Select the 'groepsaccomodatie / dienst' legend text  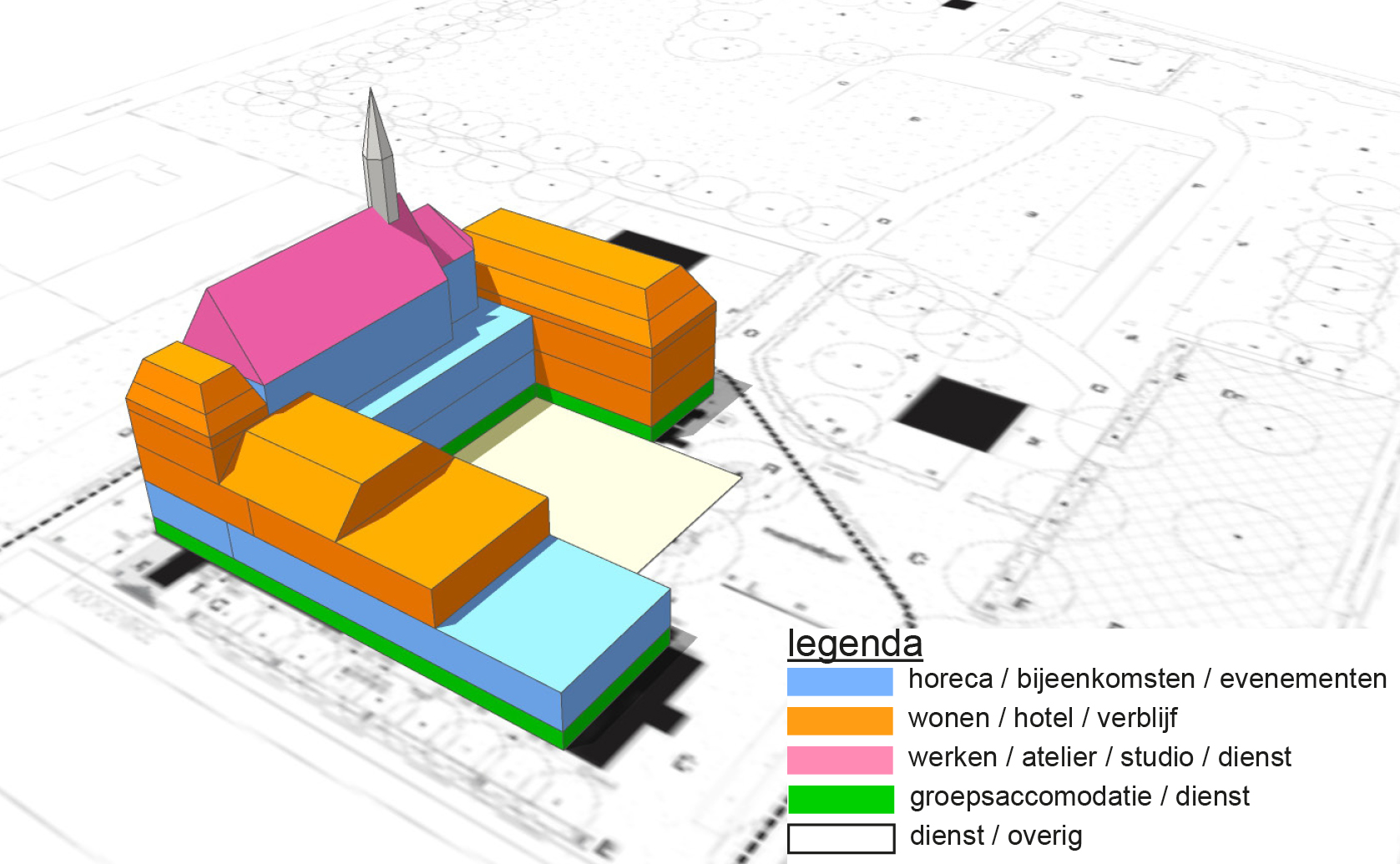1079,796
